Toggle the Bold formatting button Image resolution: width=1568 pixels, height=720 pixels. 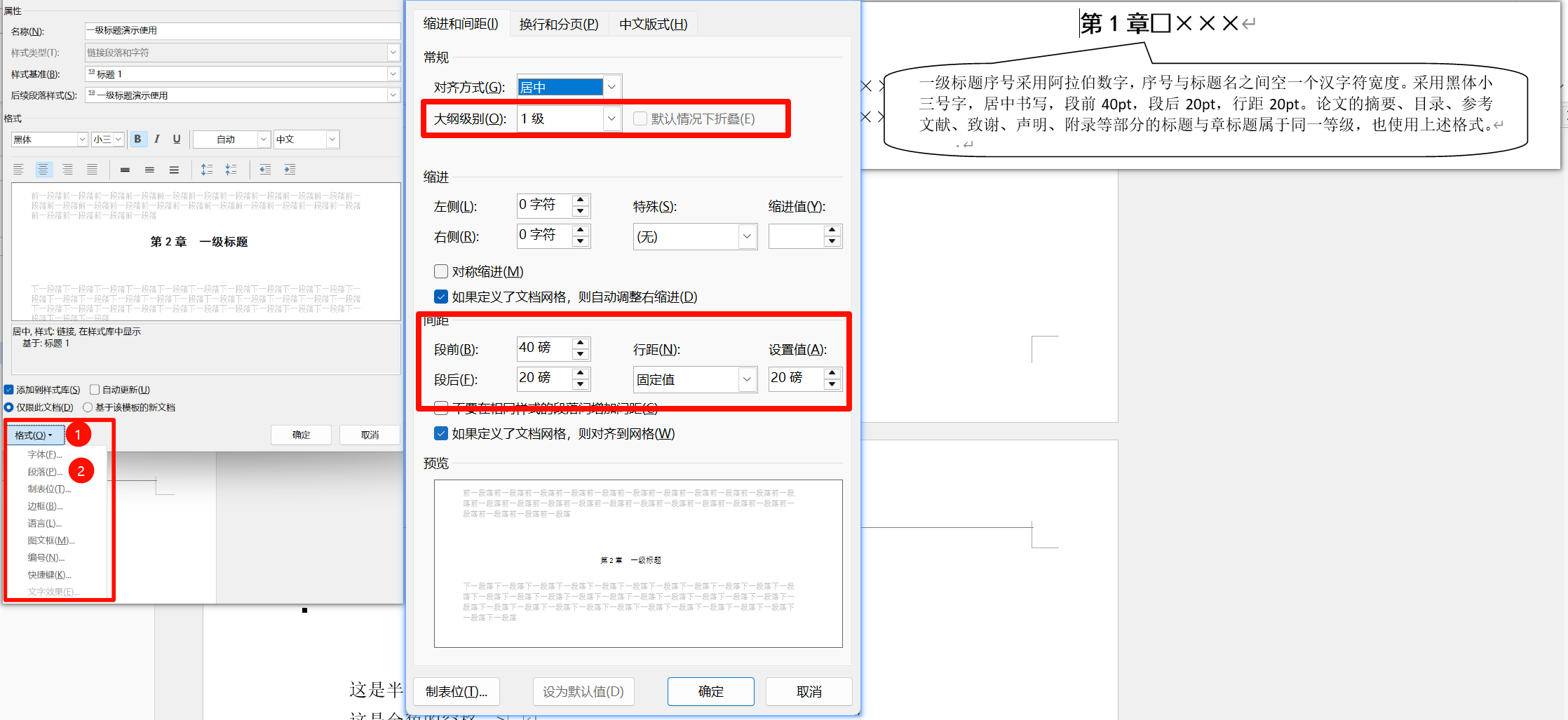pyautogui.click(x=137, y=140)
